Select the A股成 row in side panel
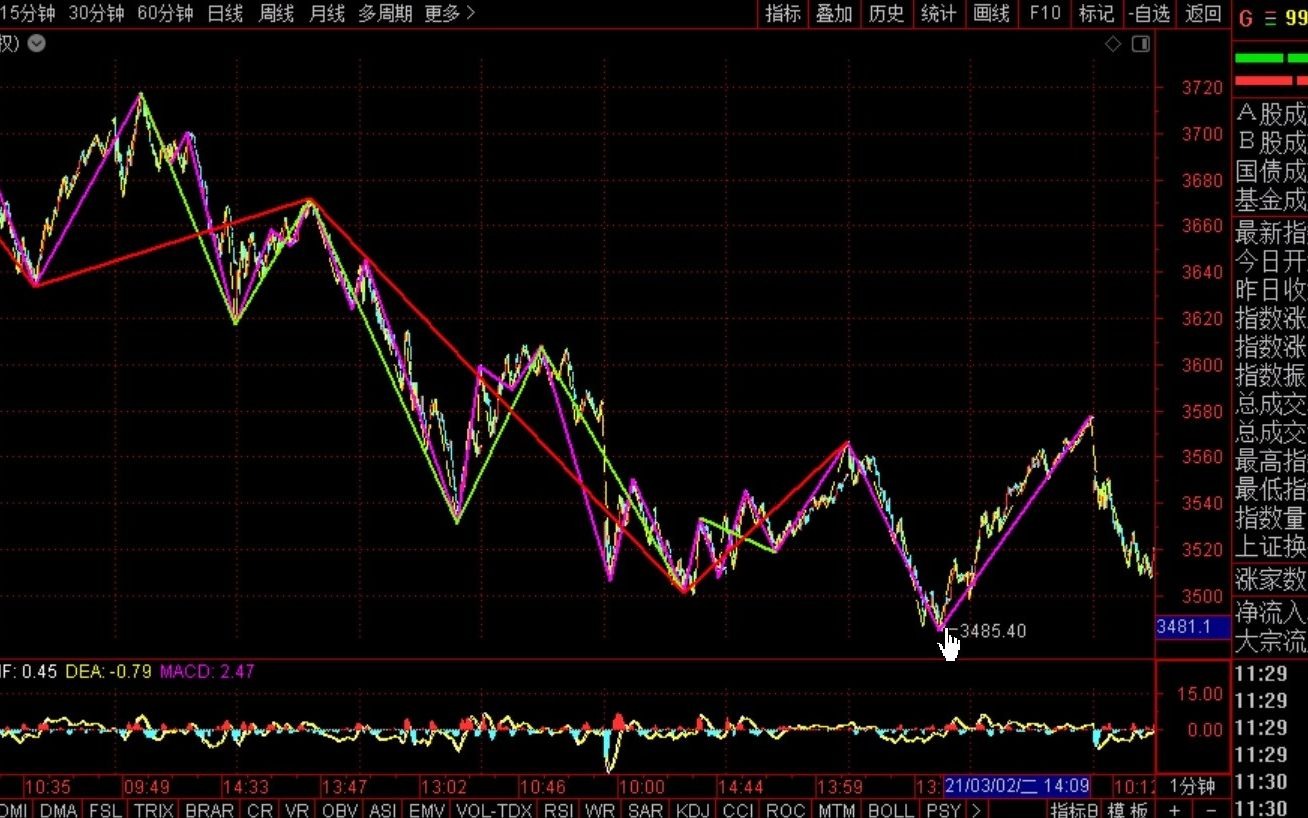1308x818 pixels. [1270, 113]
